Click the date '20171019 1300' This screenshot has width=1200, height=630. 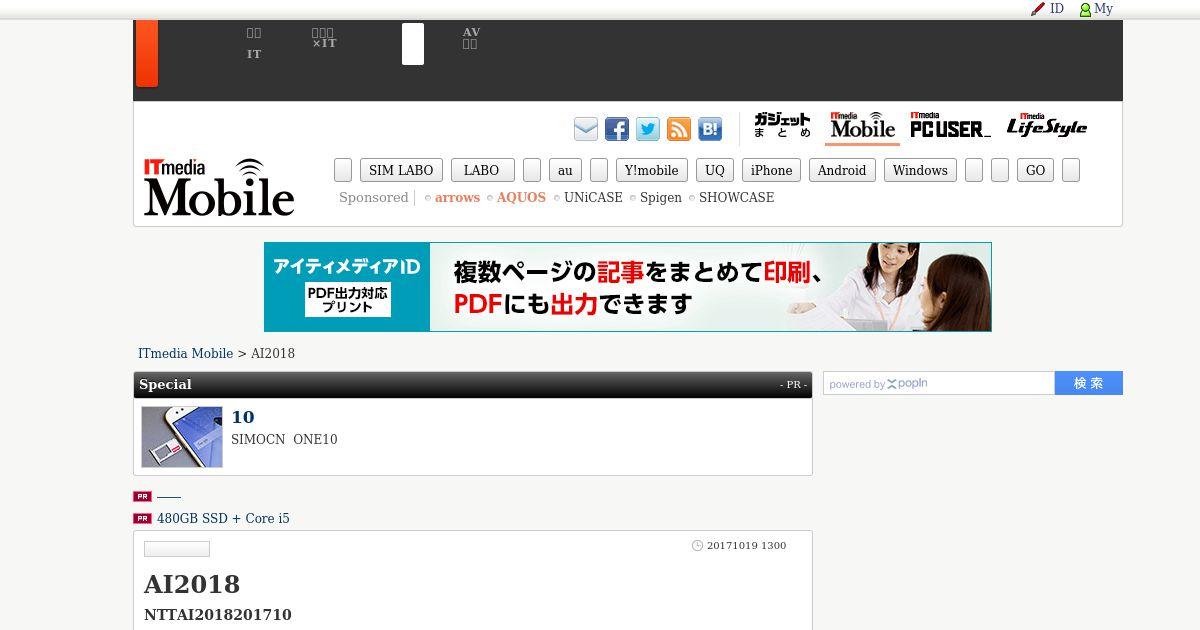pos(746,546)
